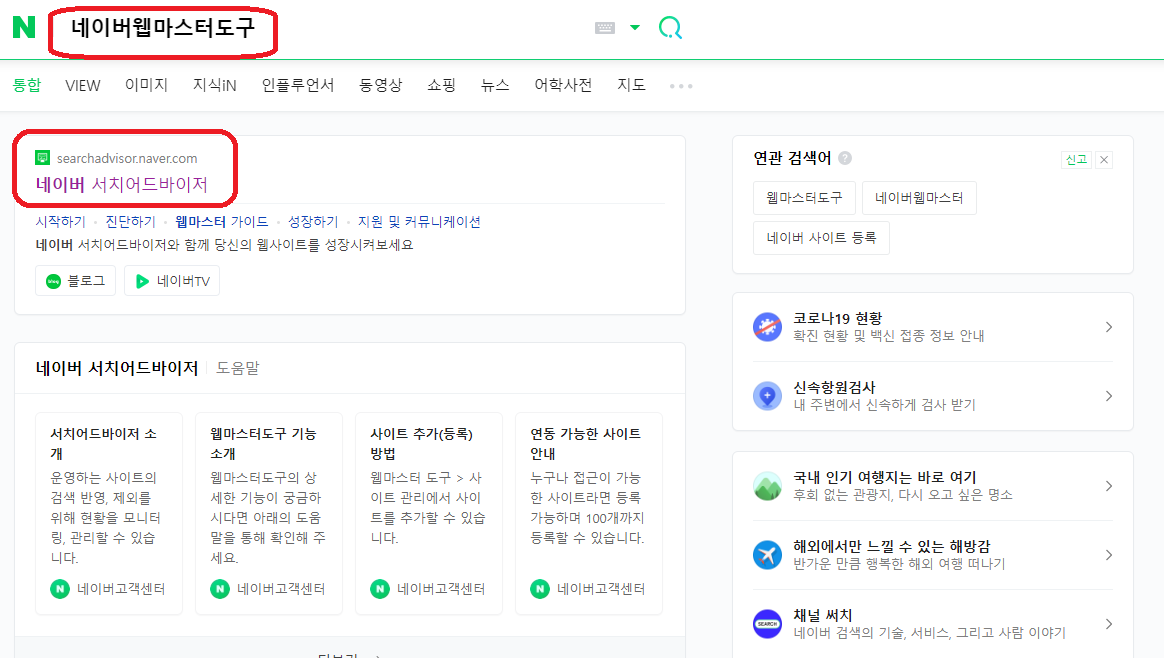1164x658 pixels.
Task: Open the 신속항원검사 entry
Action: [x=933, y=396]
